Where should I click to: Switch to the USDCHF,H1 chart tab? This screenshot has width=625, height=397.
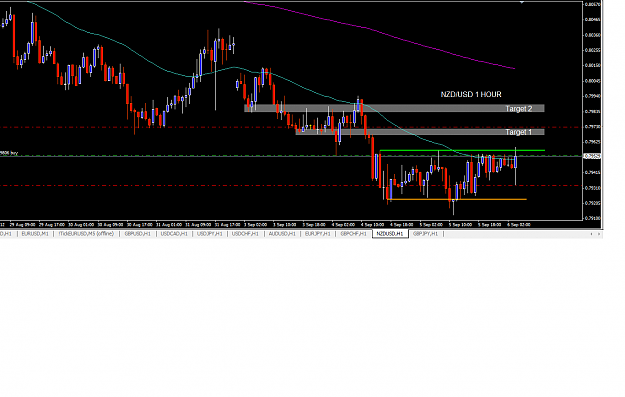tap(245, 234)
